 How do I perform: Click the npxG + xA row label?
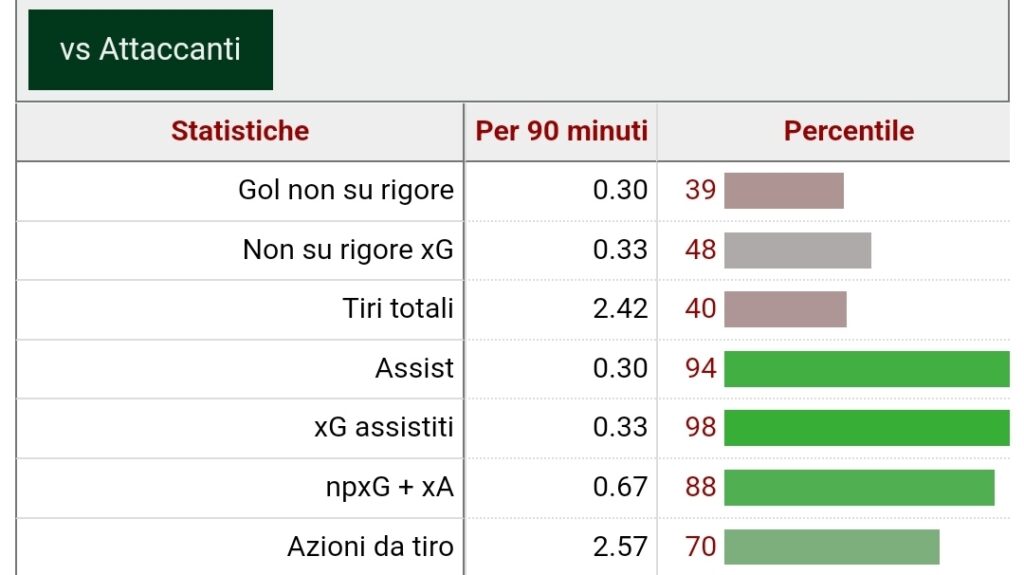pos(389,487)
